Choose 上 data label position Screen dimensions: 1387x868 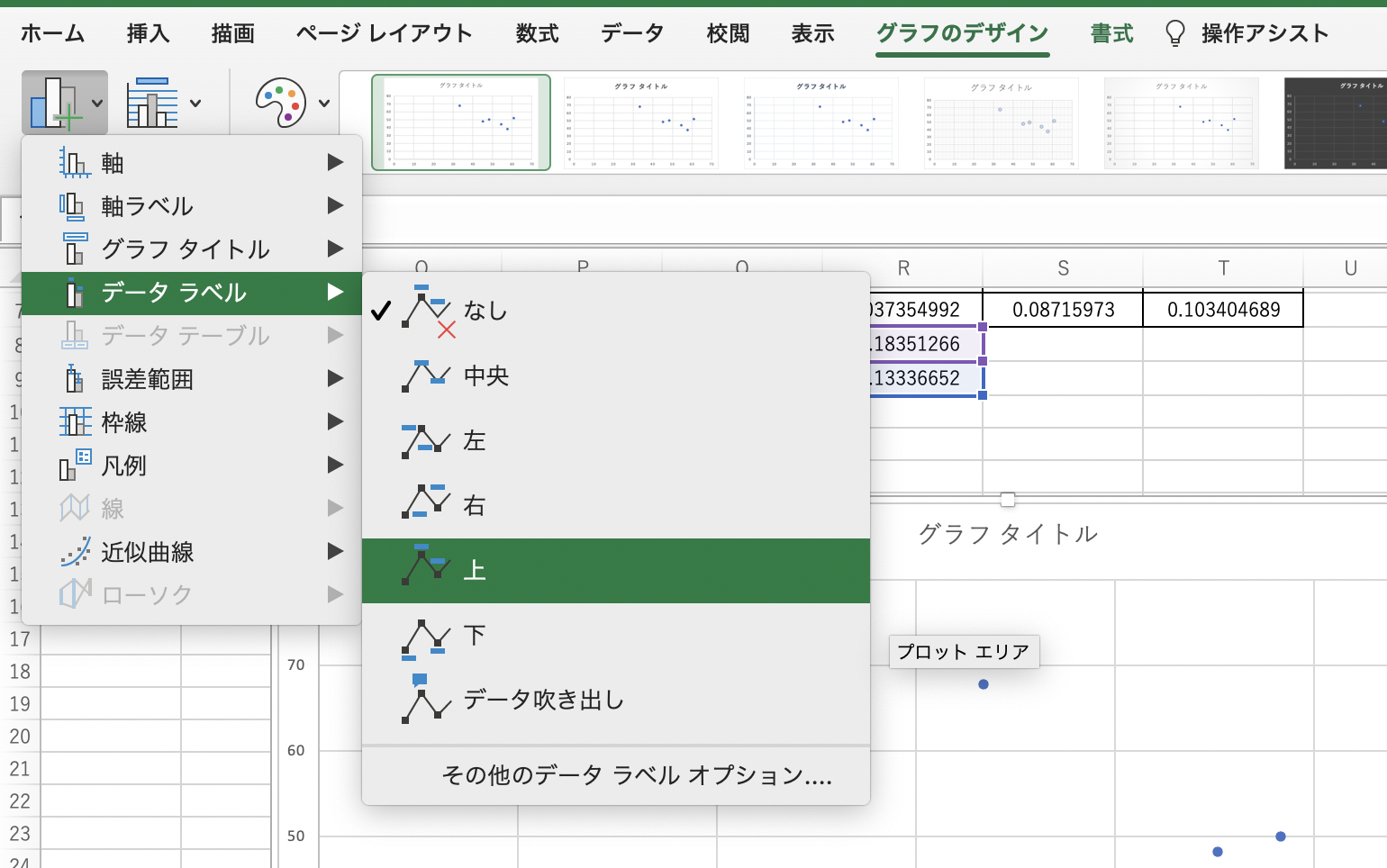pyautogui.click(x=616, y=571)
